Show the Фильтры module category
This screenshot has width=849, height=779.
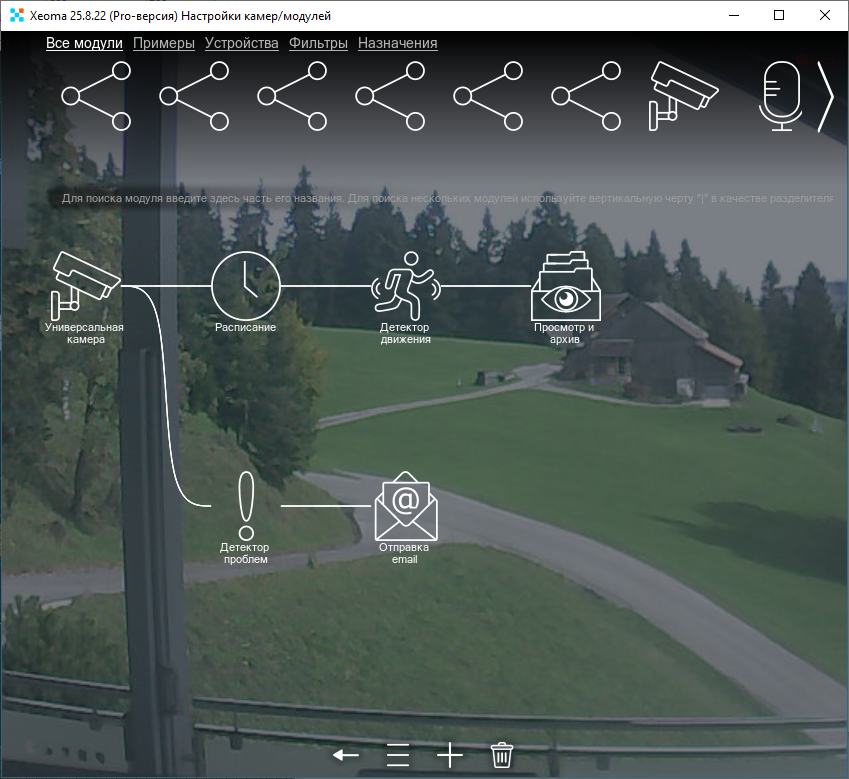[x=318, y=43]
